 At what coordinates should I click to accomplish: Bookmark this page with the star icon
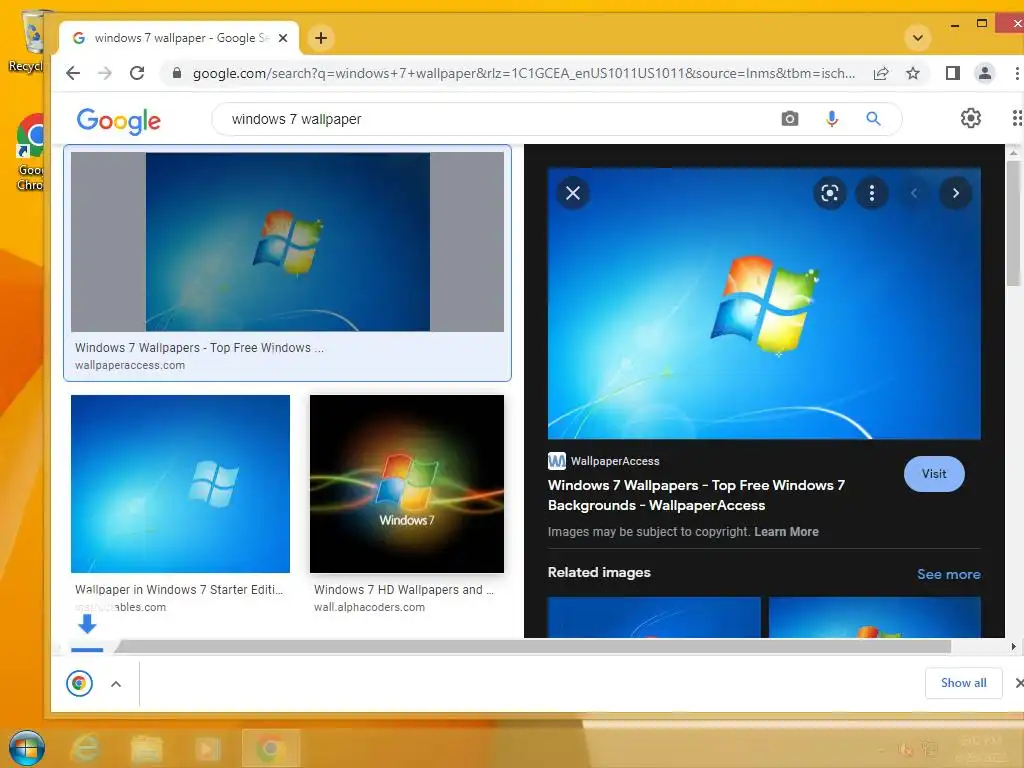[913, 73]
